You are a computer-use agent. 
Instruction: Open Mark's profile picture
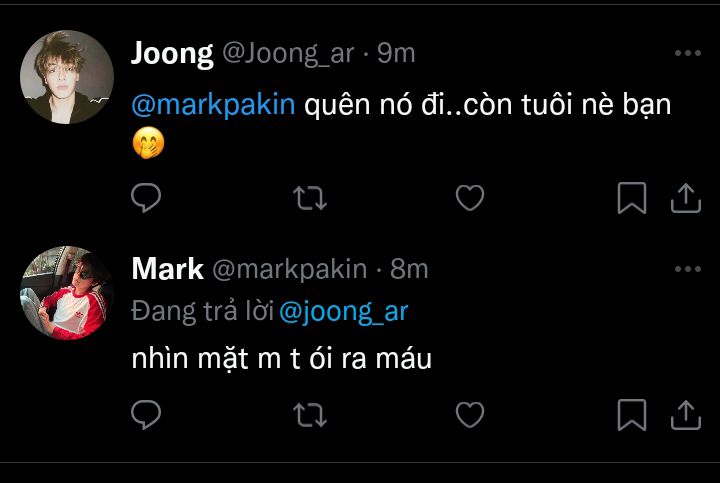67,293
